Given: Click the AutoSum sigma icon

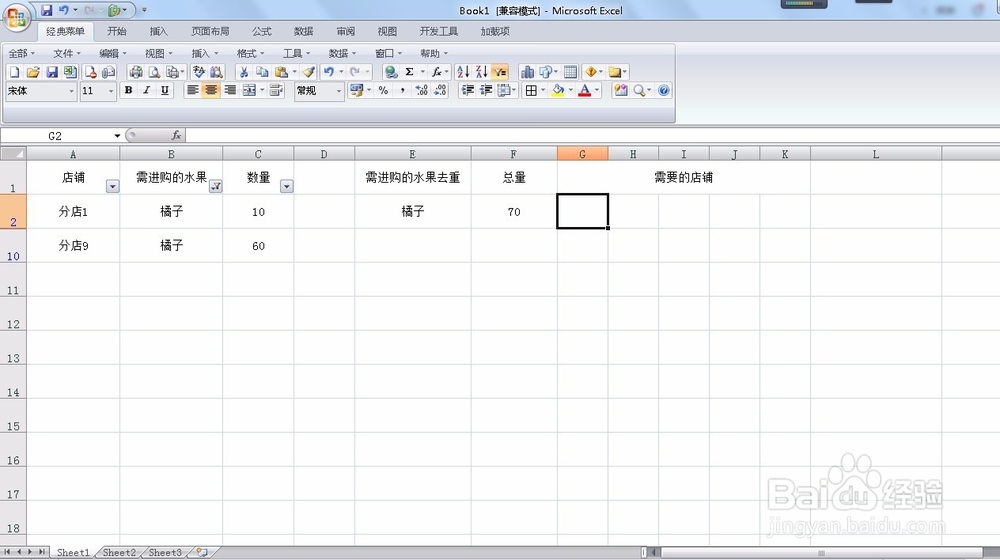Looking at the screenshot, I should (409, 72).
